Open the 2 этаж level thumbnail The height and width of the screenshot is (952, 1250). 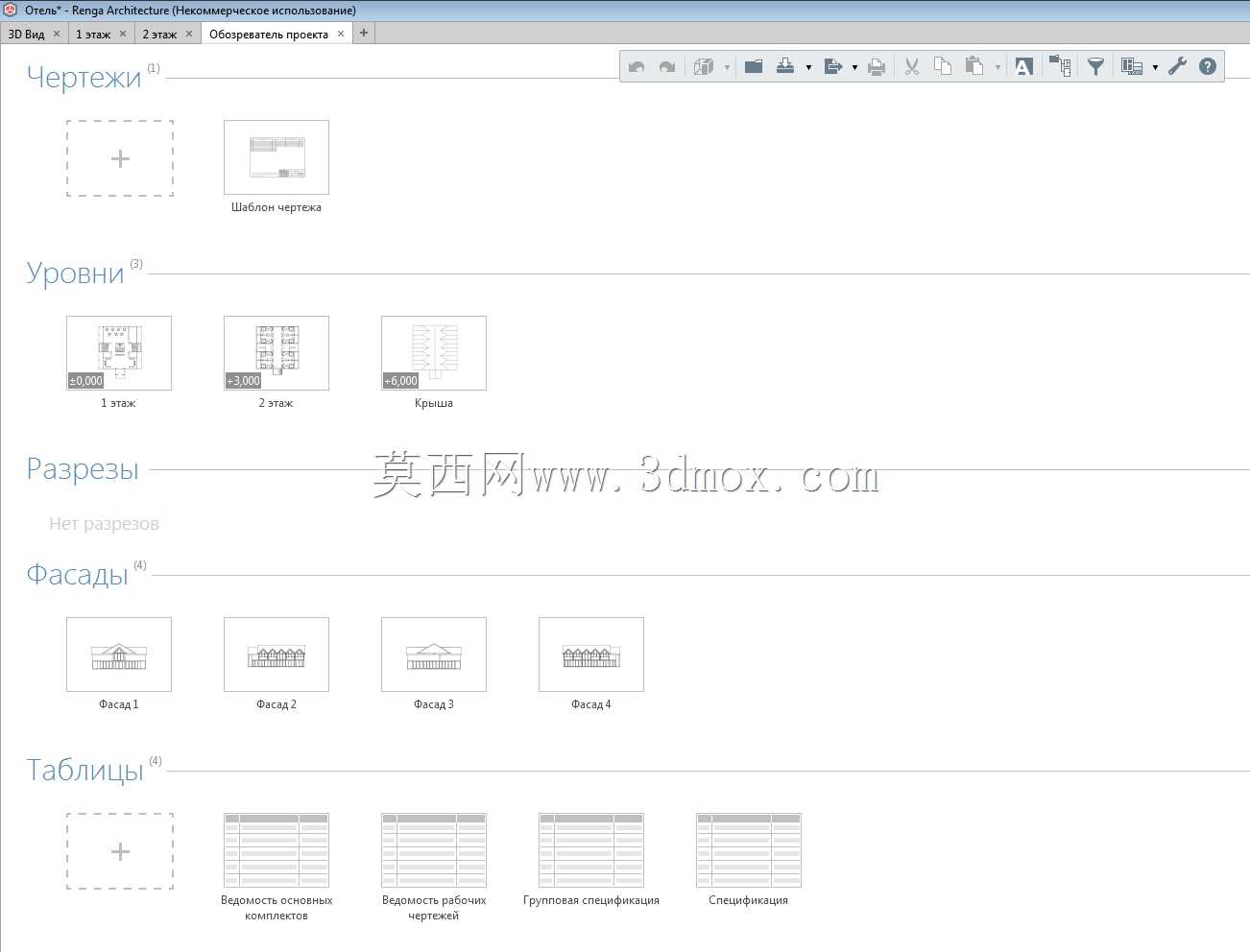coord(276,353)
